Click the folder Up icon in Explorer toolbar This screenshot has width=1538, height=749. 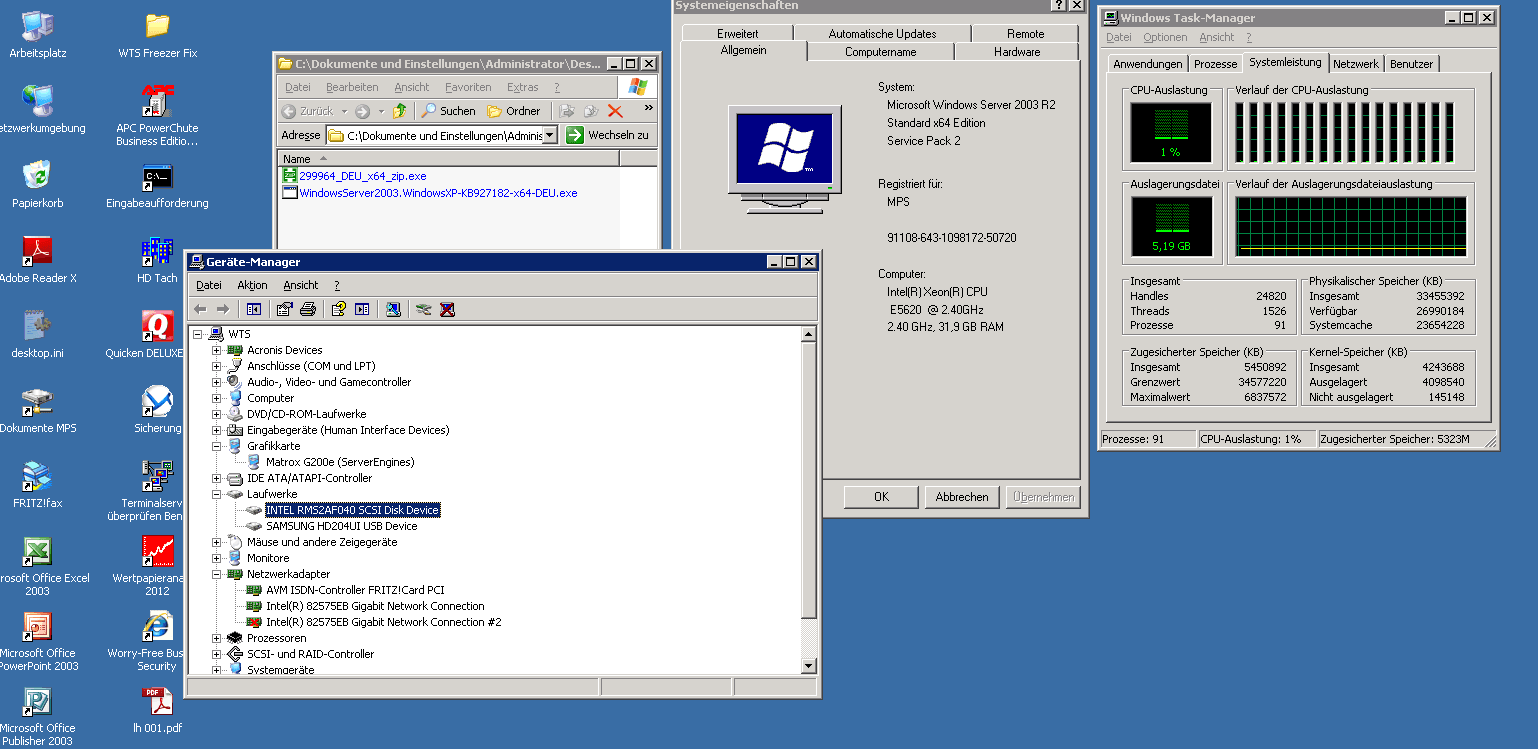point(400,111)
